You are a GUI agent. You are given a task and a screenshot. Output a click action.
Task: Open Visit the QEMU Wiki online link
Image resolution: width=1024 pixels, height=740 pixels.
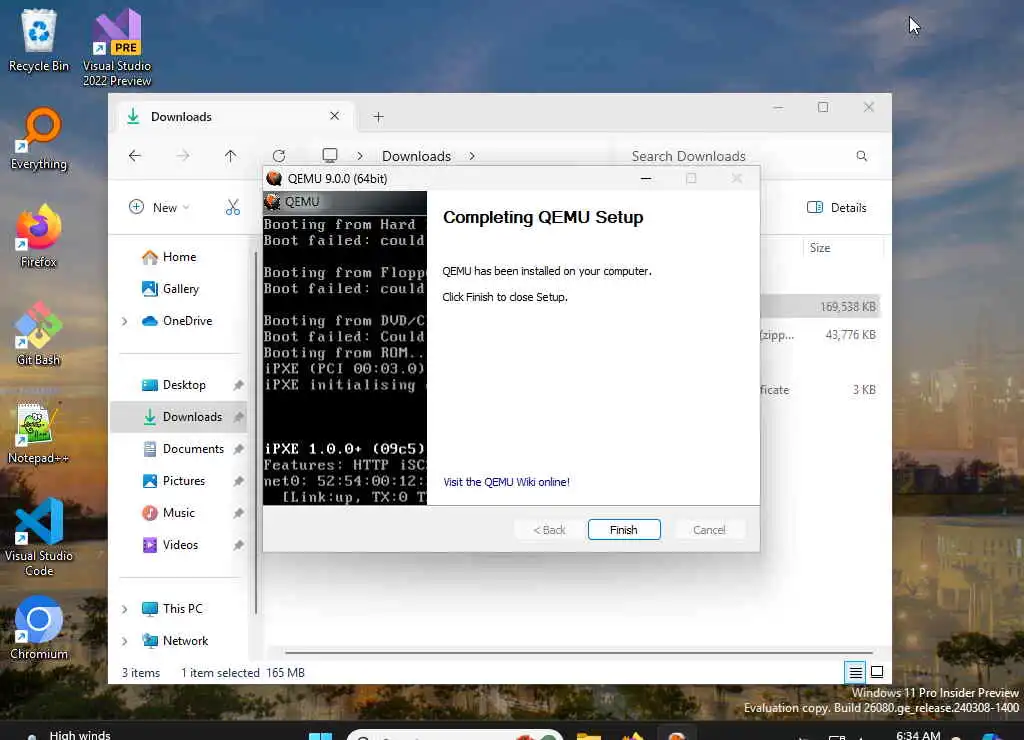tap(506, 482)
